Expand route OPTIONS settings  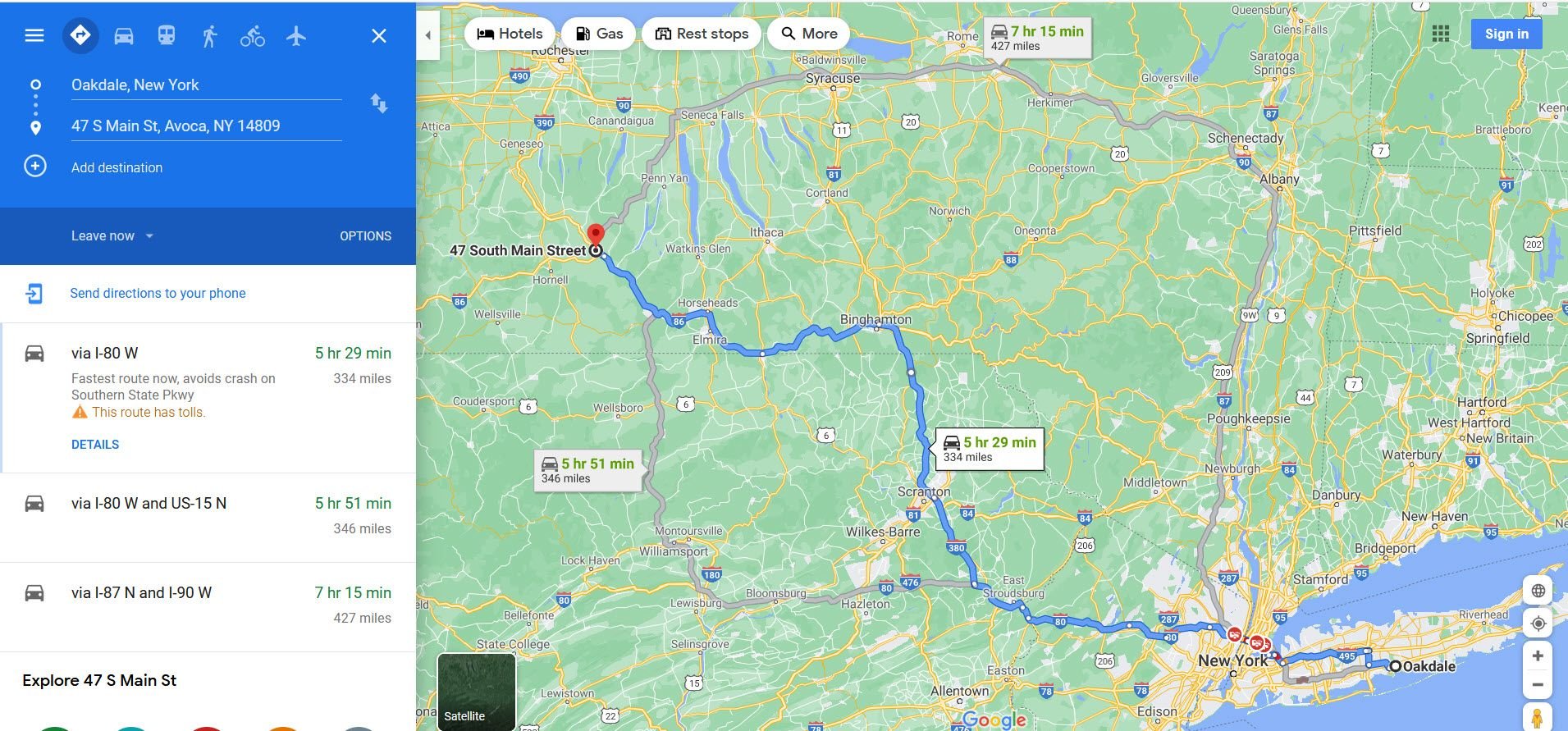click(x=365, y=236)
